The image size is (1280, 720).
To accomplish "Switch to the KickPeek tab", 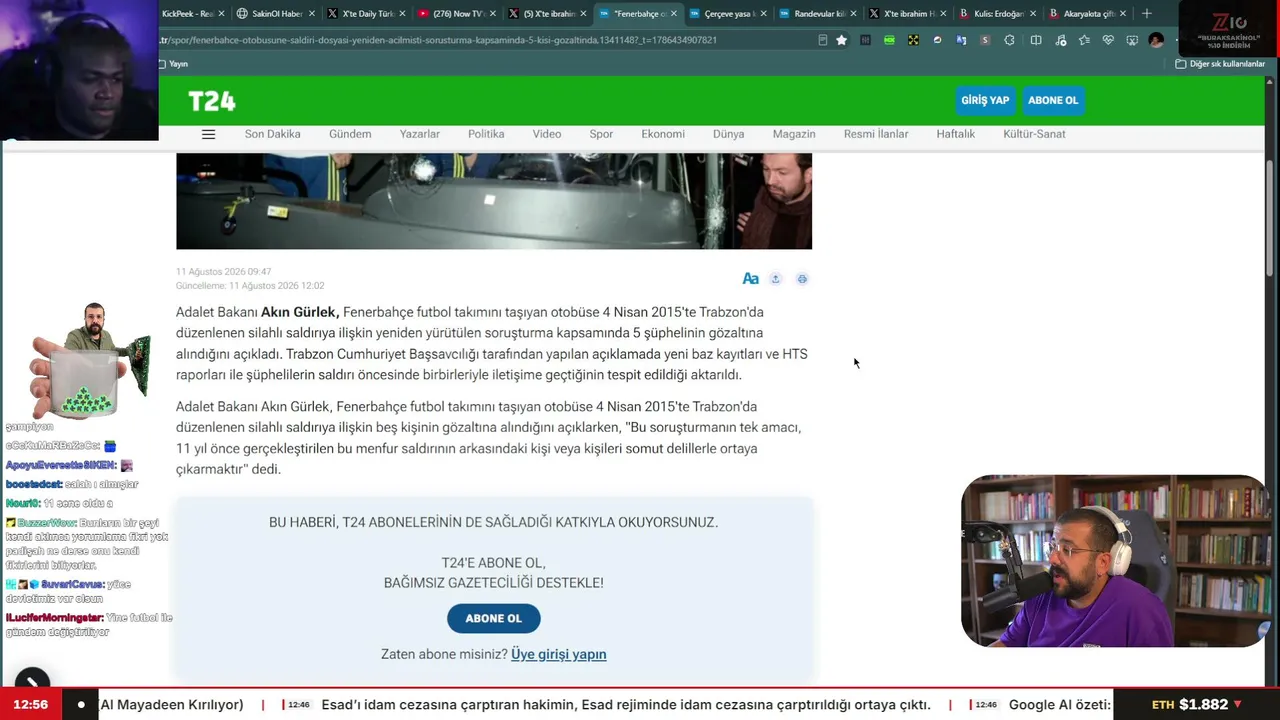I will (x=188, y=14).
